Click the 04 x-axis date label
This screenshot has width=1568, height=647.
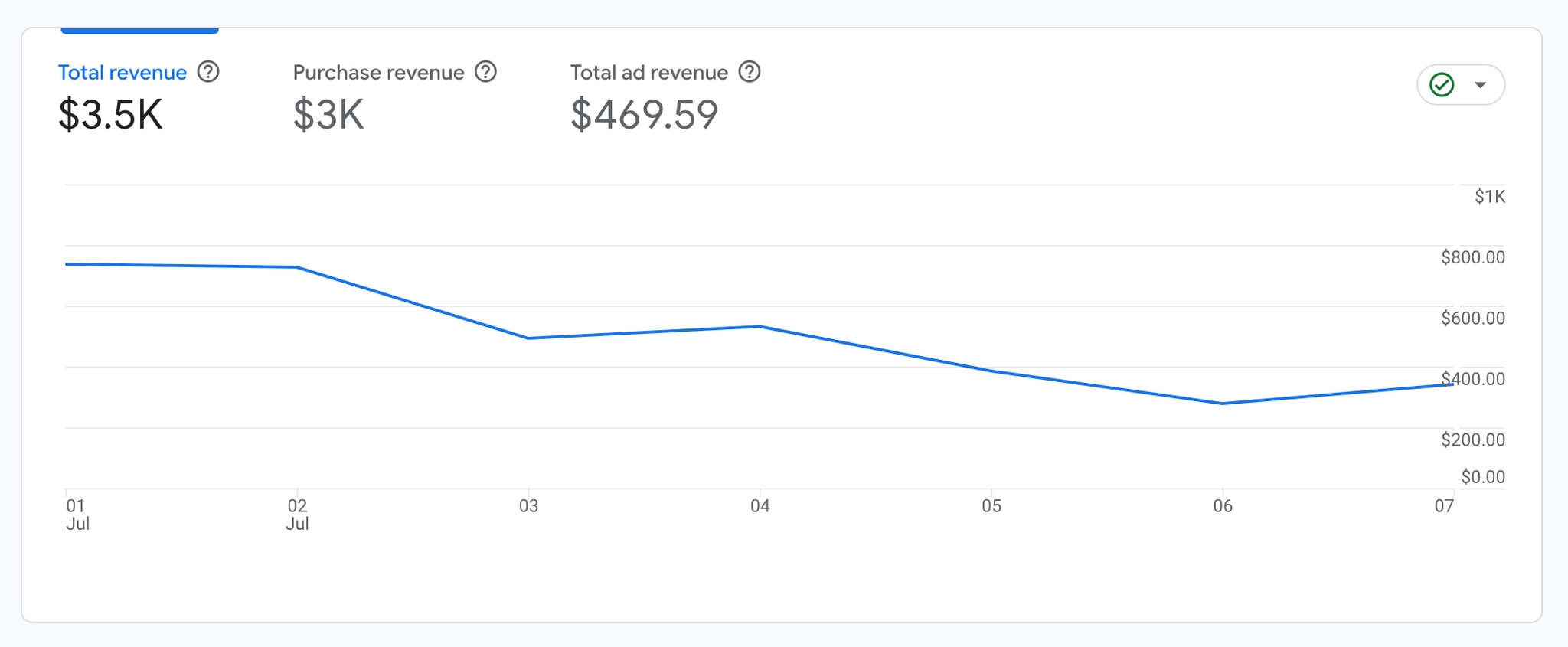click(759, 506)
